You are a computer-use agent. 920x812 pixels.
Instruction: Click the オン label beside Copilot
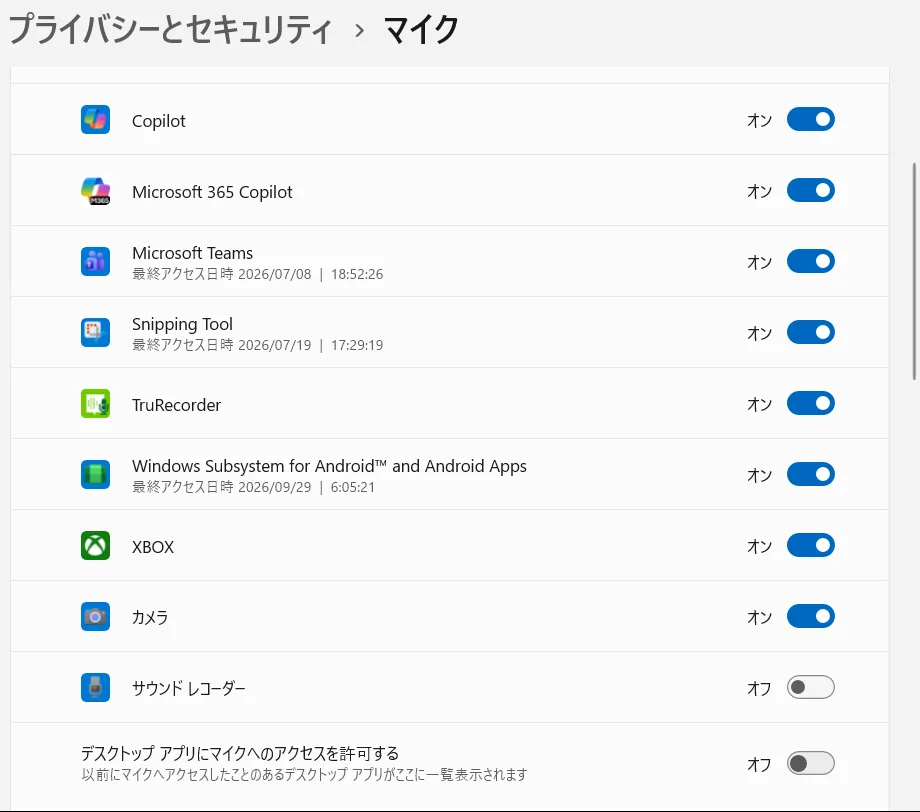[759, 120]
